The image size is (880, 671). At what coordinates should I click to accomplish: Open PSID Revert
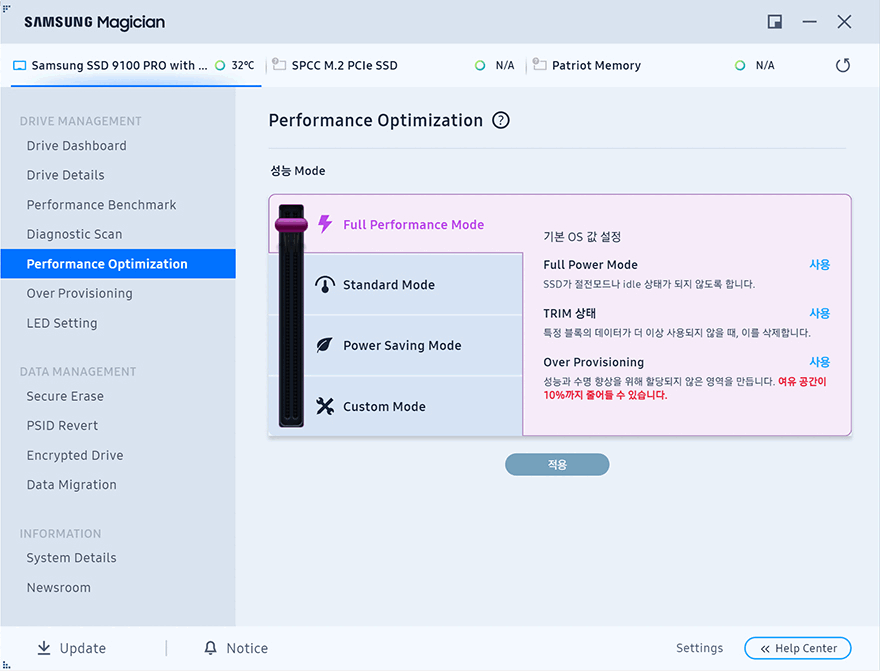point(62,426)
